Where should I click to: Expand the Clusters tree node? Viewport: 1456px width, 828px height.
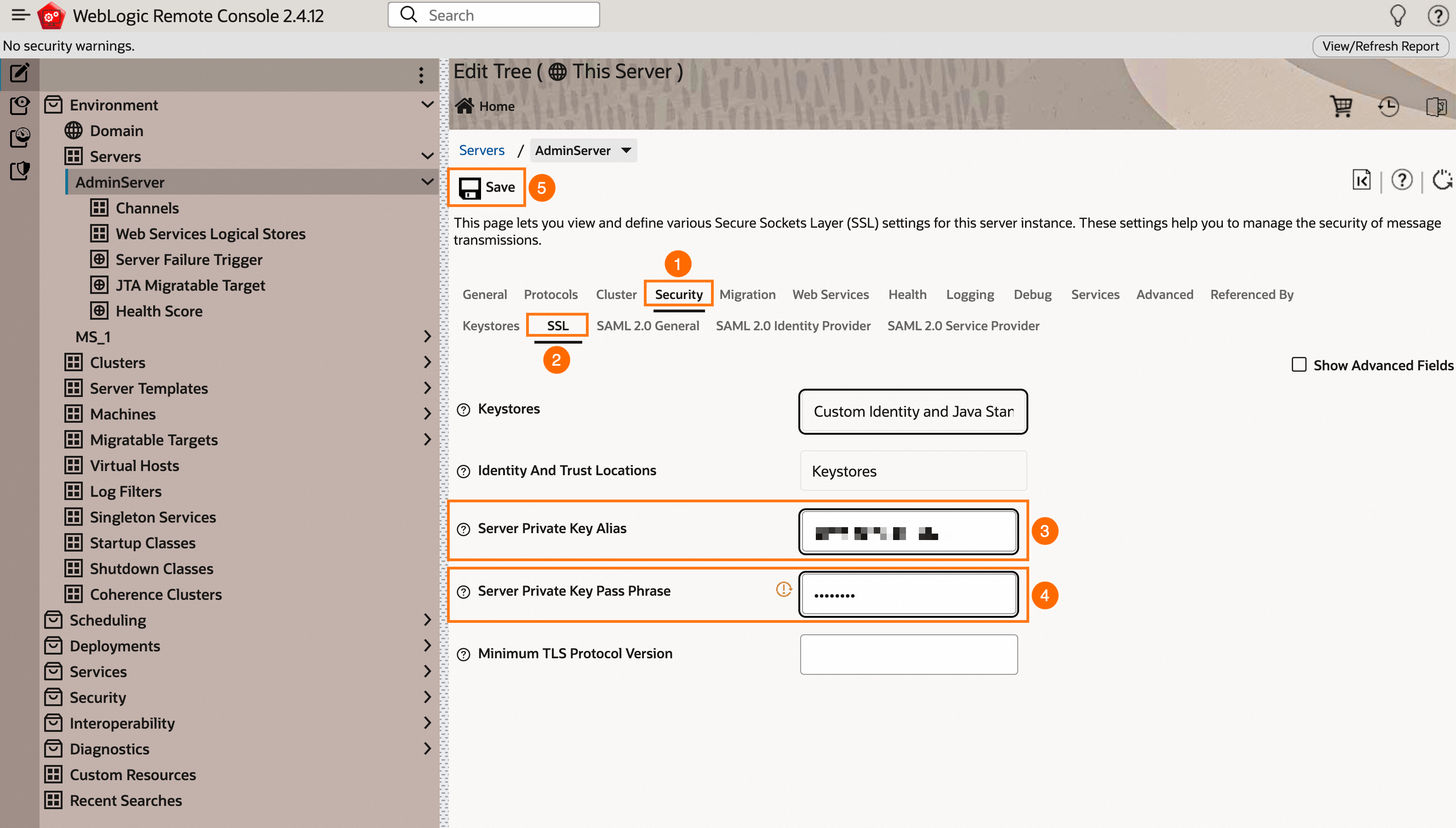(x=427, y=362)
